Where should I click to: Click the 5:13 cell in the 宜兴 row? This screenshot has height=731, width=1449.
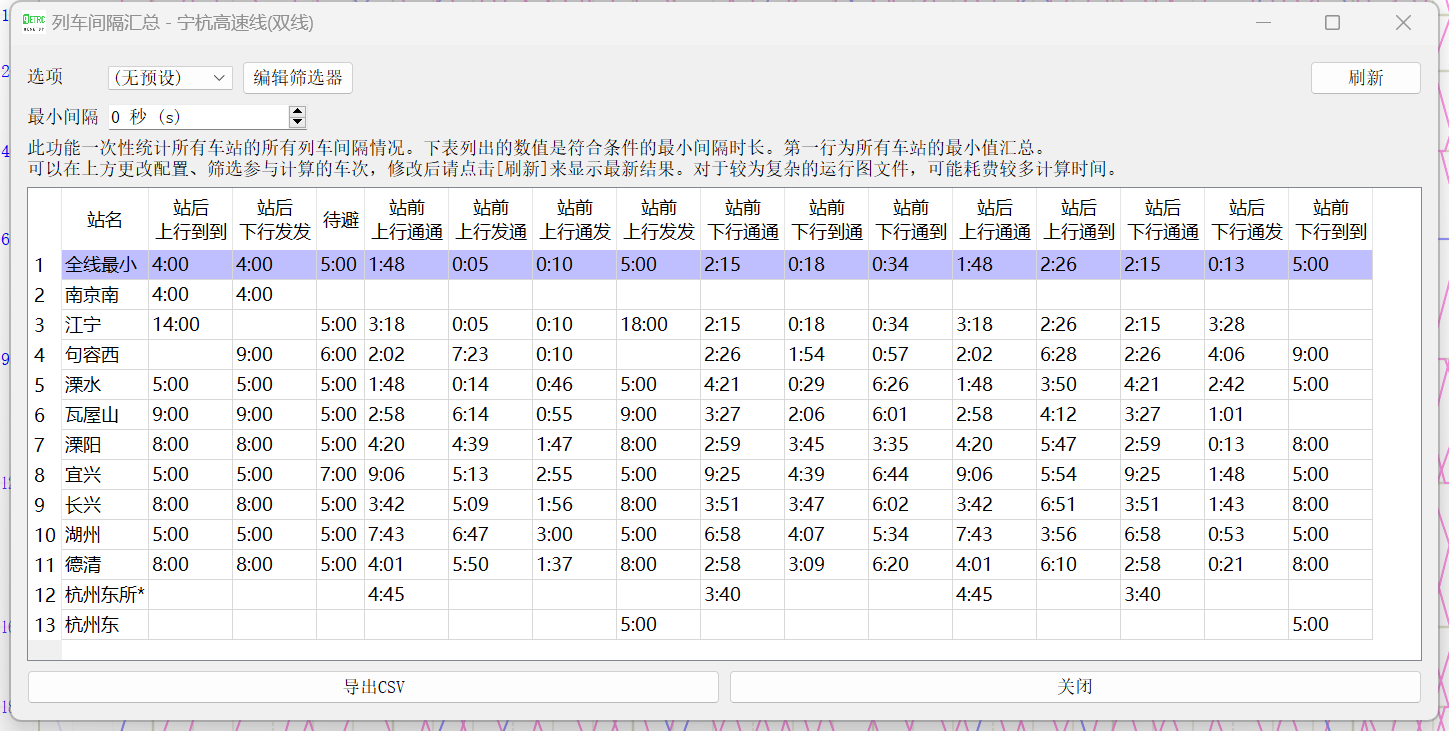tap(491, 475)
